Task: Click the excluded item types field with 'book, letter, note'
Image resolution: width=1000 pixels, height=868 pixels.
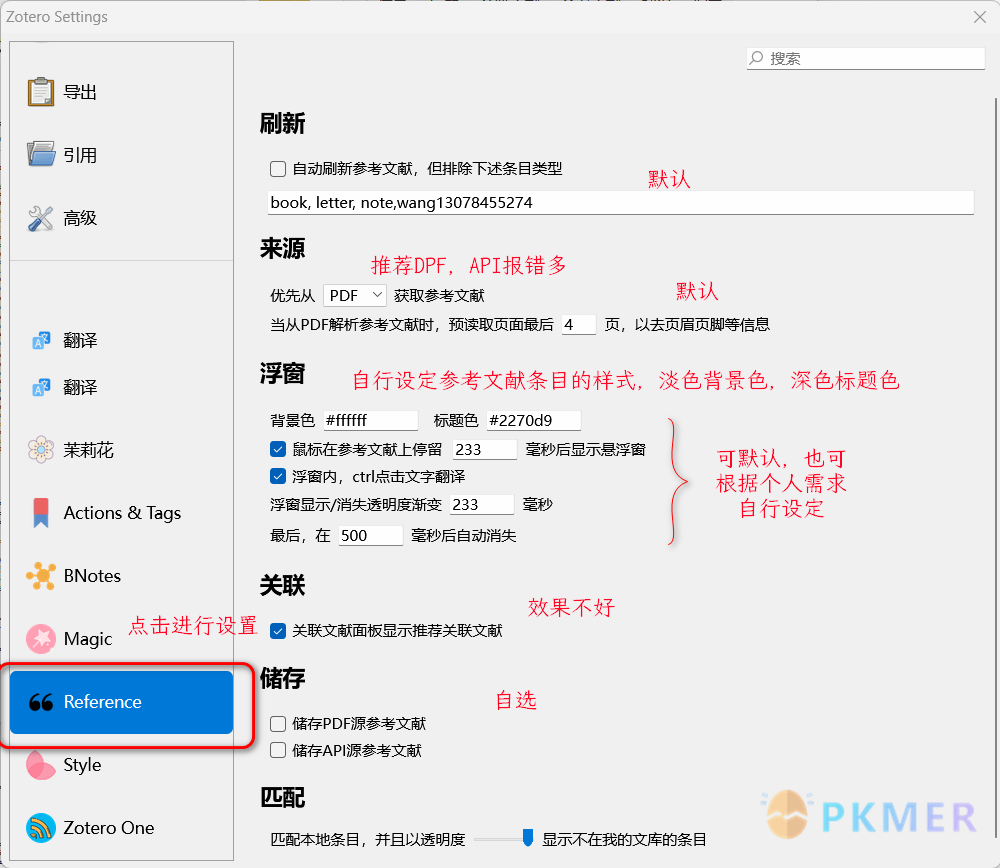Action: [621, 203]
